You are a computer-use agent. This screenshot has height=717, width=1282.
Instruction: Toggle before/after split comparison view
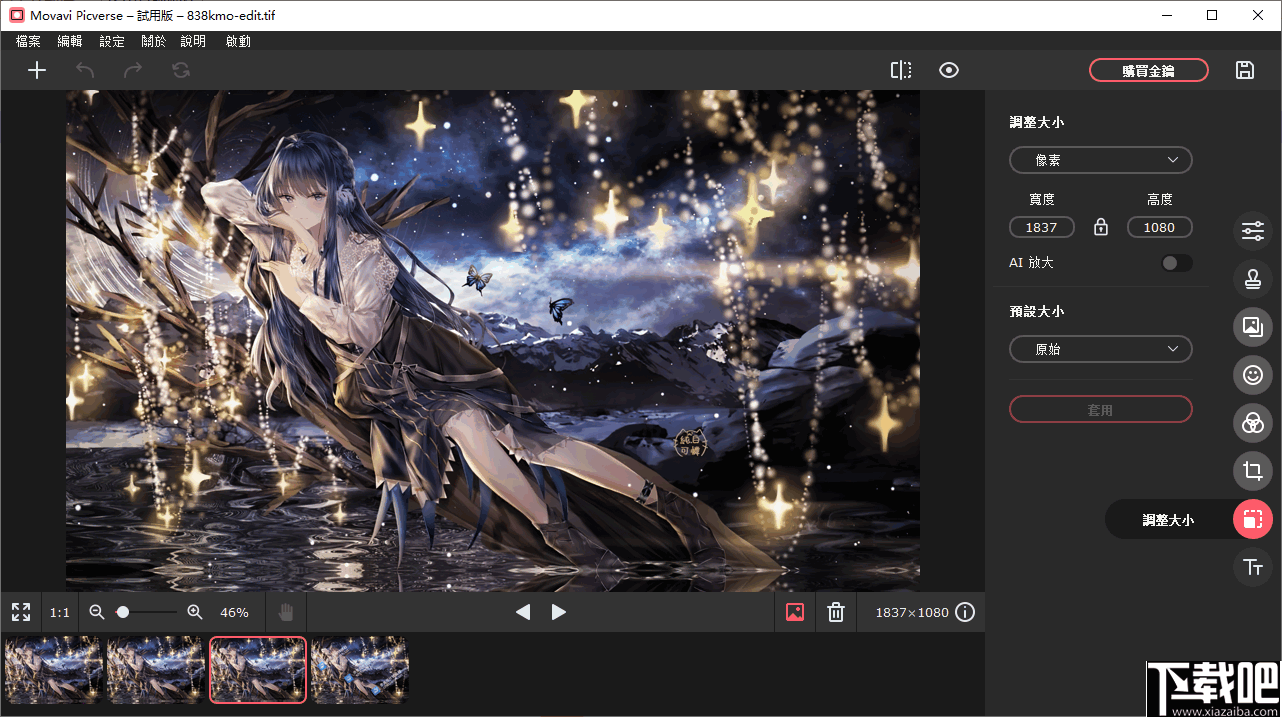coord(901,70)
